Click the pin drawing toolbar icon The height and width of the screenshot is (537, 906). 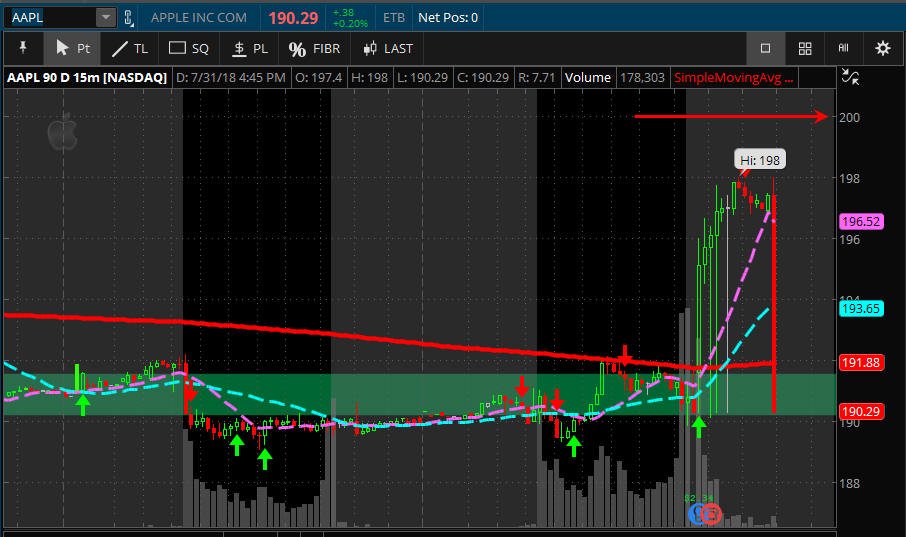click(23, 48)
